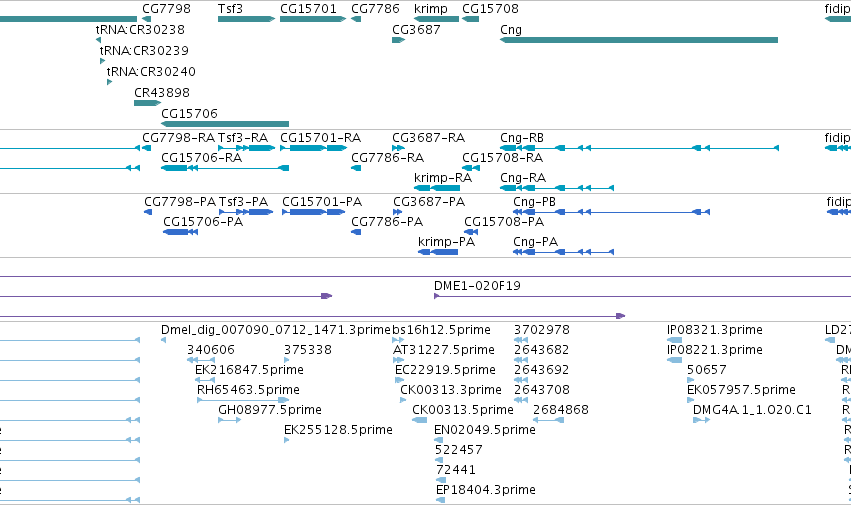Select tRNA:CR30240 feature label
Viewport: 851px width, 505px height.
pos(151,72)
